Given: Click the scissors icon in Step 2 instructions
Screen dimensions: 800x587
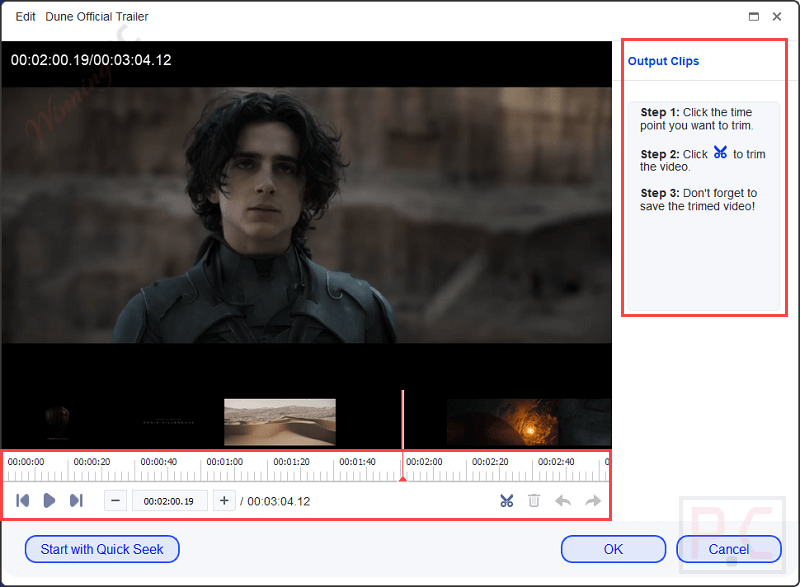Looking at the screenshot, I should [720, 152].
